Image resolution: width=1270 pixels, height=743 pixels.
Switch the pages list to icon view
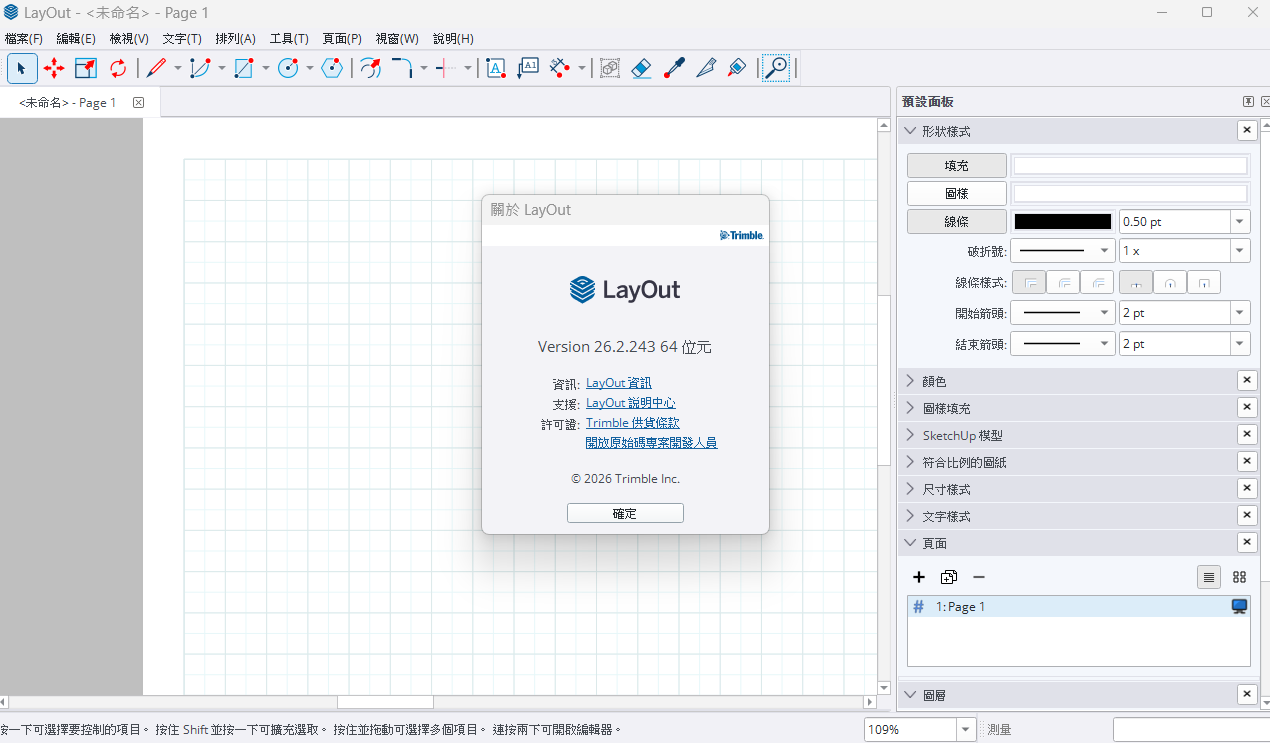pyautogui.click(x=1239, y=577)
